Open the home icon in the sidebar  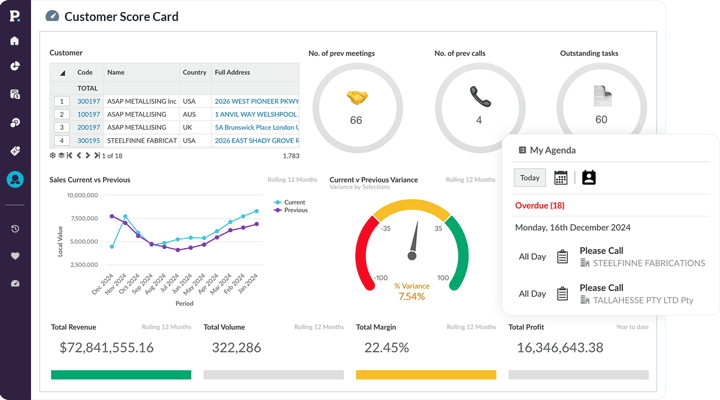click(15, 41)
